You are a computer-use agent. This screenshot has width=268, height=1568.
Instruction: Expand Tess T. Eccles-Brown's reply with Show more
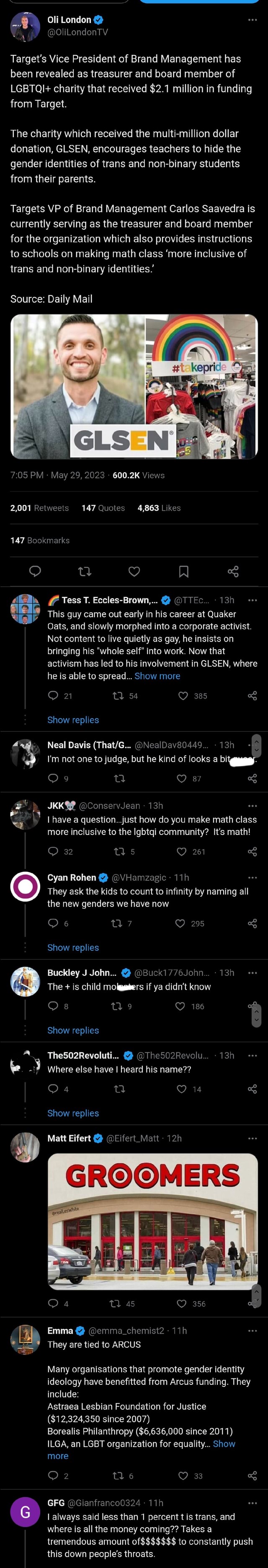coord(157,676)
